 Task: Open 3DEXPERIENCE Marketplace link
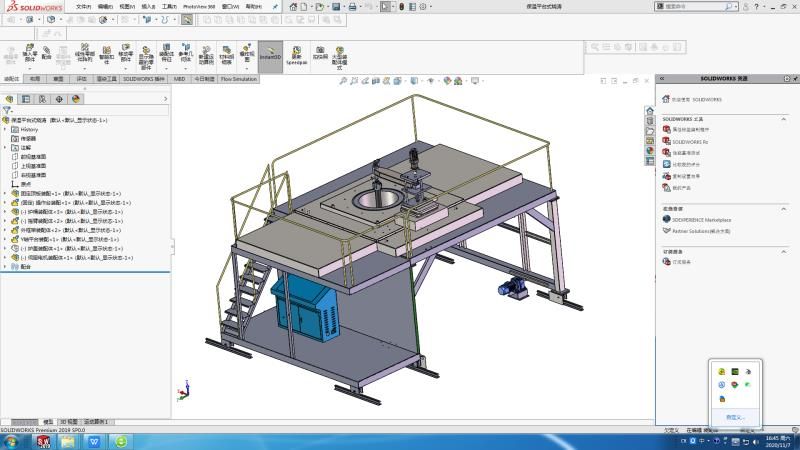coord(700,219)
